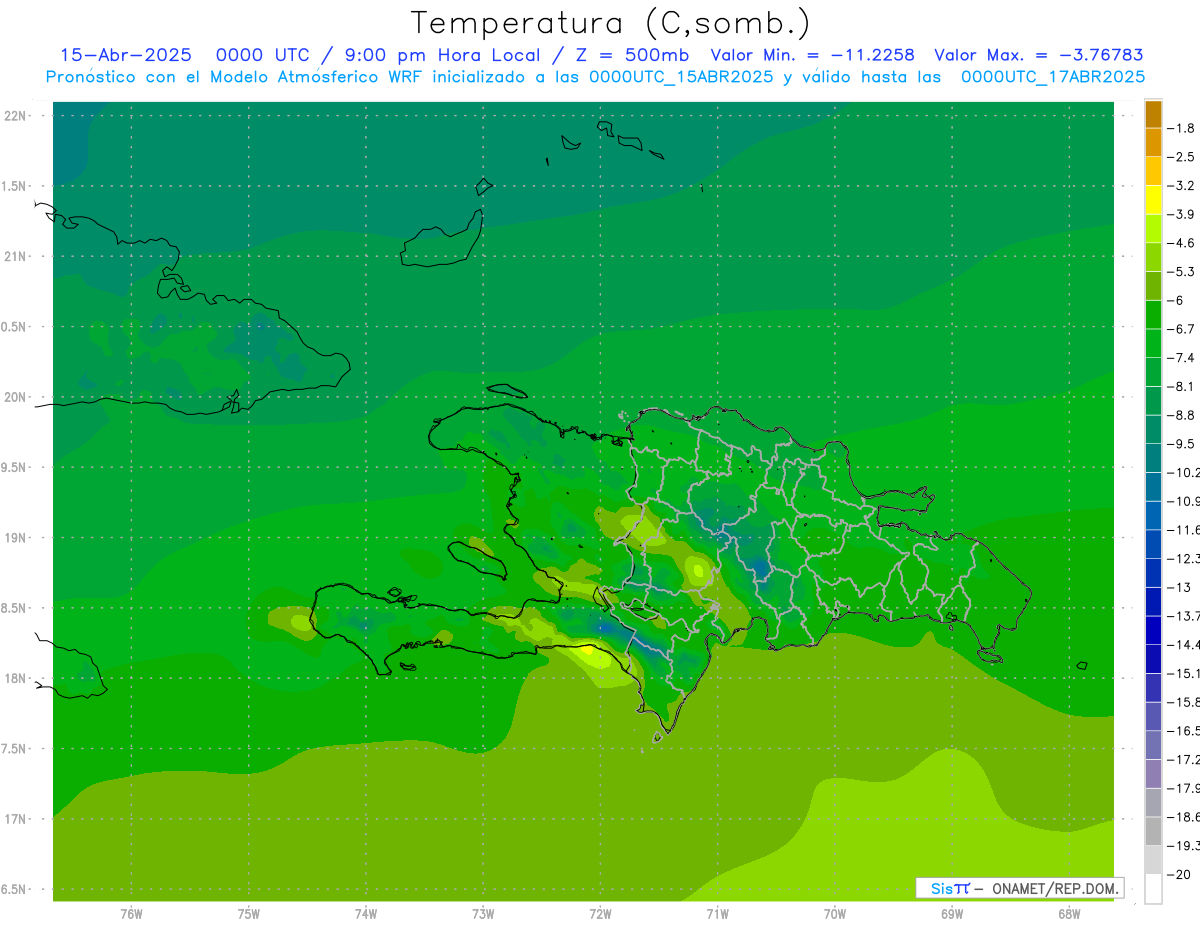
Task: Click the date "15-Abr-2025" in the header
Action: (126, 55)
